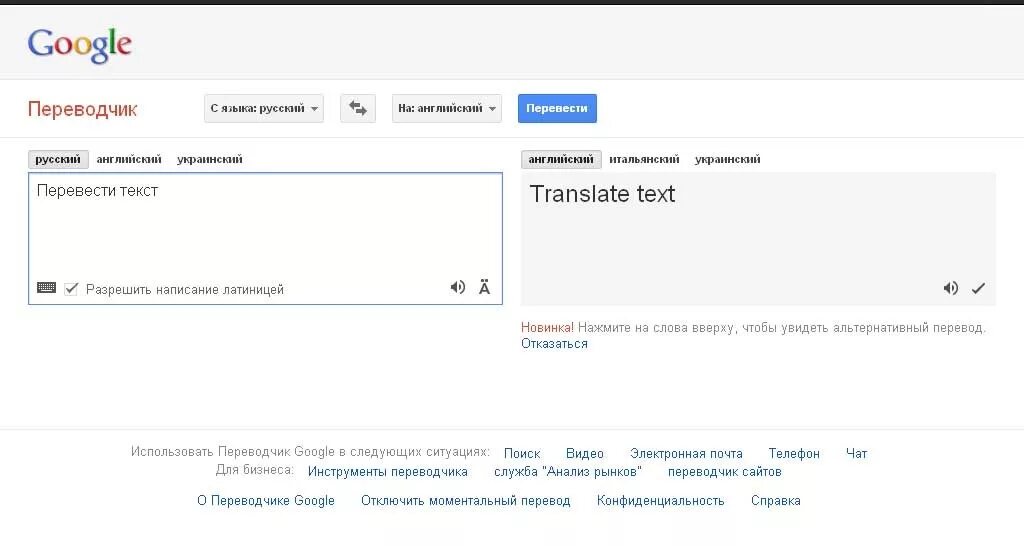Click inside the source text box
The width and height of the screenshot is (1024, 546).
point(265,238)
